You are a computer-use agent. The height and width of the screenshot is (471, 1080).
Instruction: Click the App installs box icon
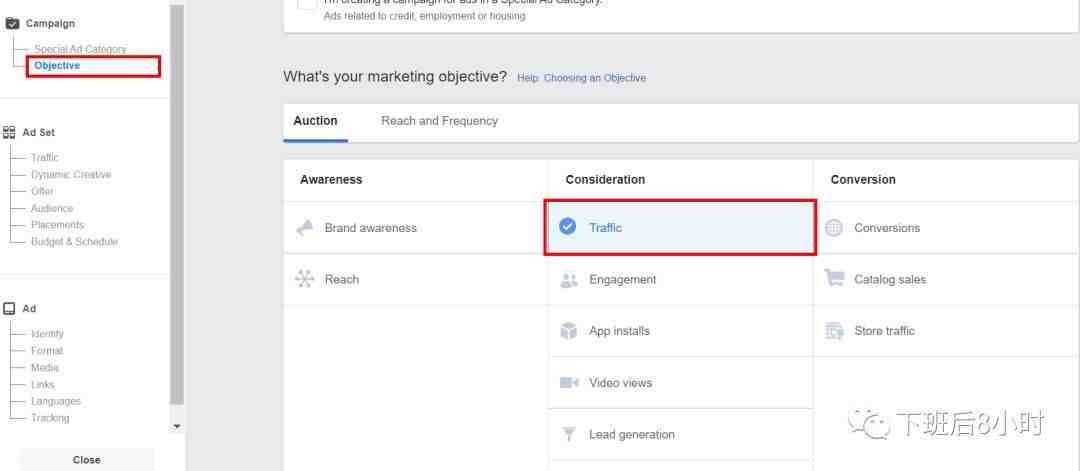coord(569,331)
